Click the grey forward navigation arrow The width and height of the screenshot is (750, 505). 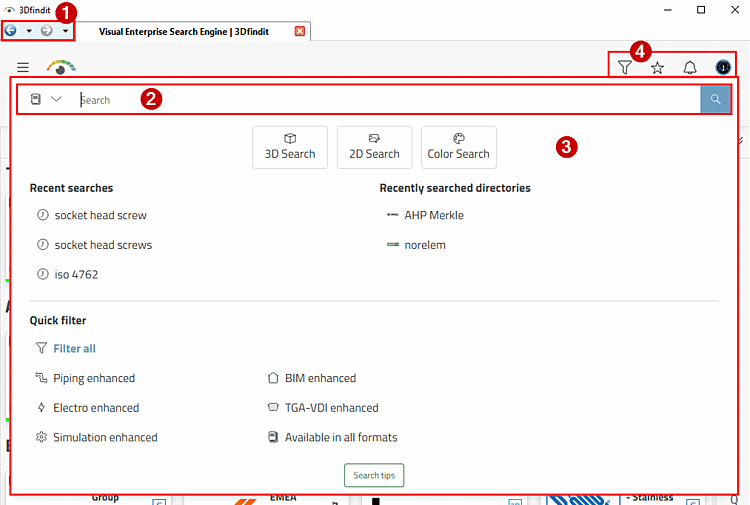point(46,31)
